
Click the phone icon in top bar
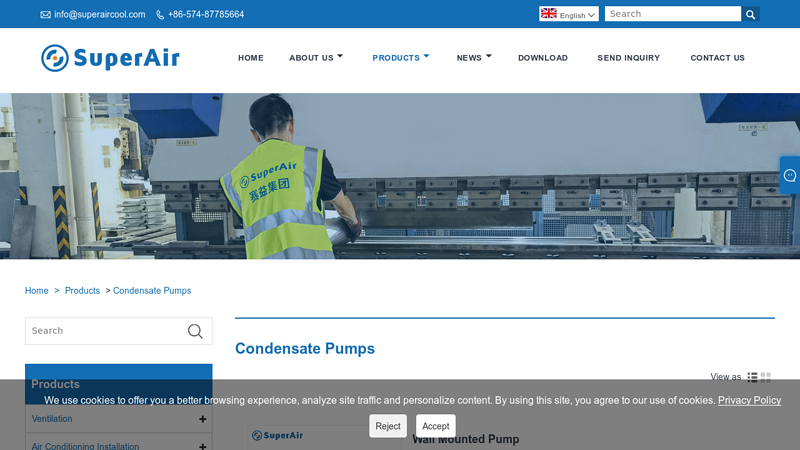[x=160, y=15]
